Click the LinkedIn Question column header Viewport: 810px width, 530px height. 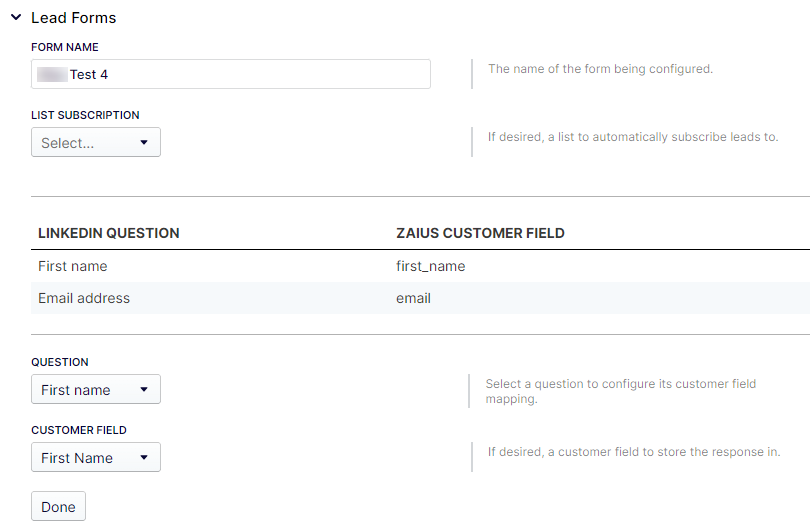click(x=109, y=233)
